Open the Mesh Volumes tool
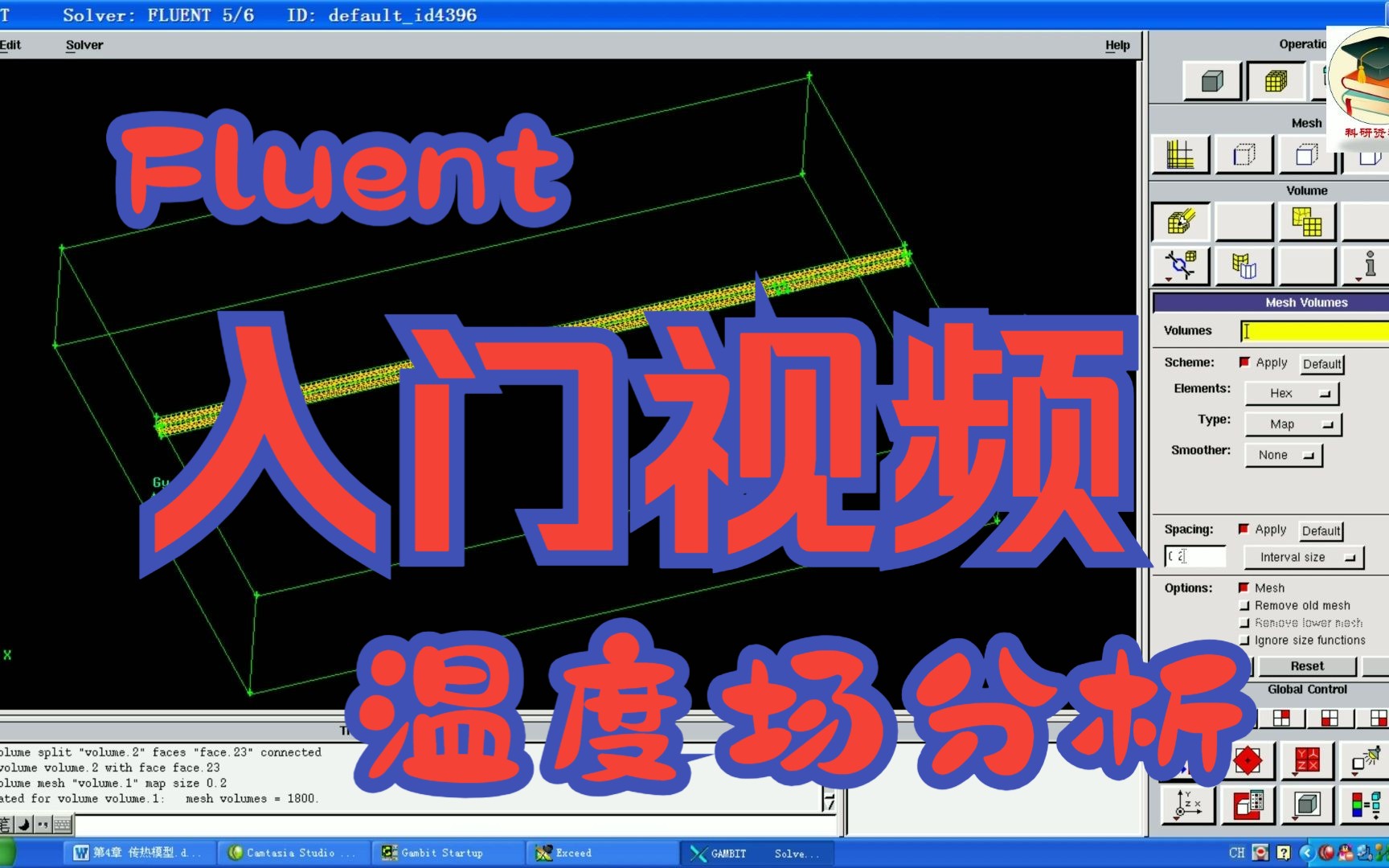Viewport: 1389px width, 868px height. pos(1181,220)
